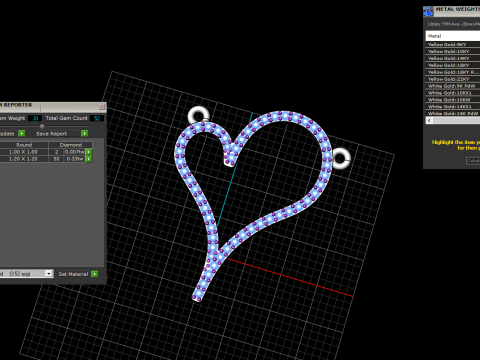Select Yellow Gold 10KY in metal list

click(453, 51)
